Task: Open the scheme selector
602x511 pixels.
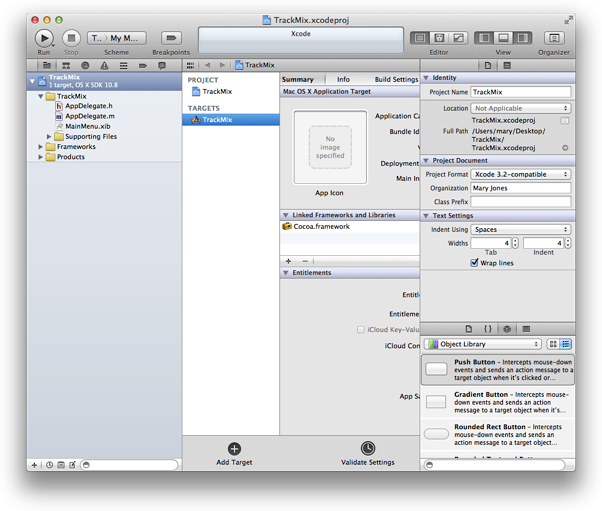Action: point(117,38)
